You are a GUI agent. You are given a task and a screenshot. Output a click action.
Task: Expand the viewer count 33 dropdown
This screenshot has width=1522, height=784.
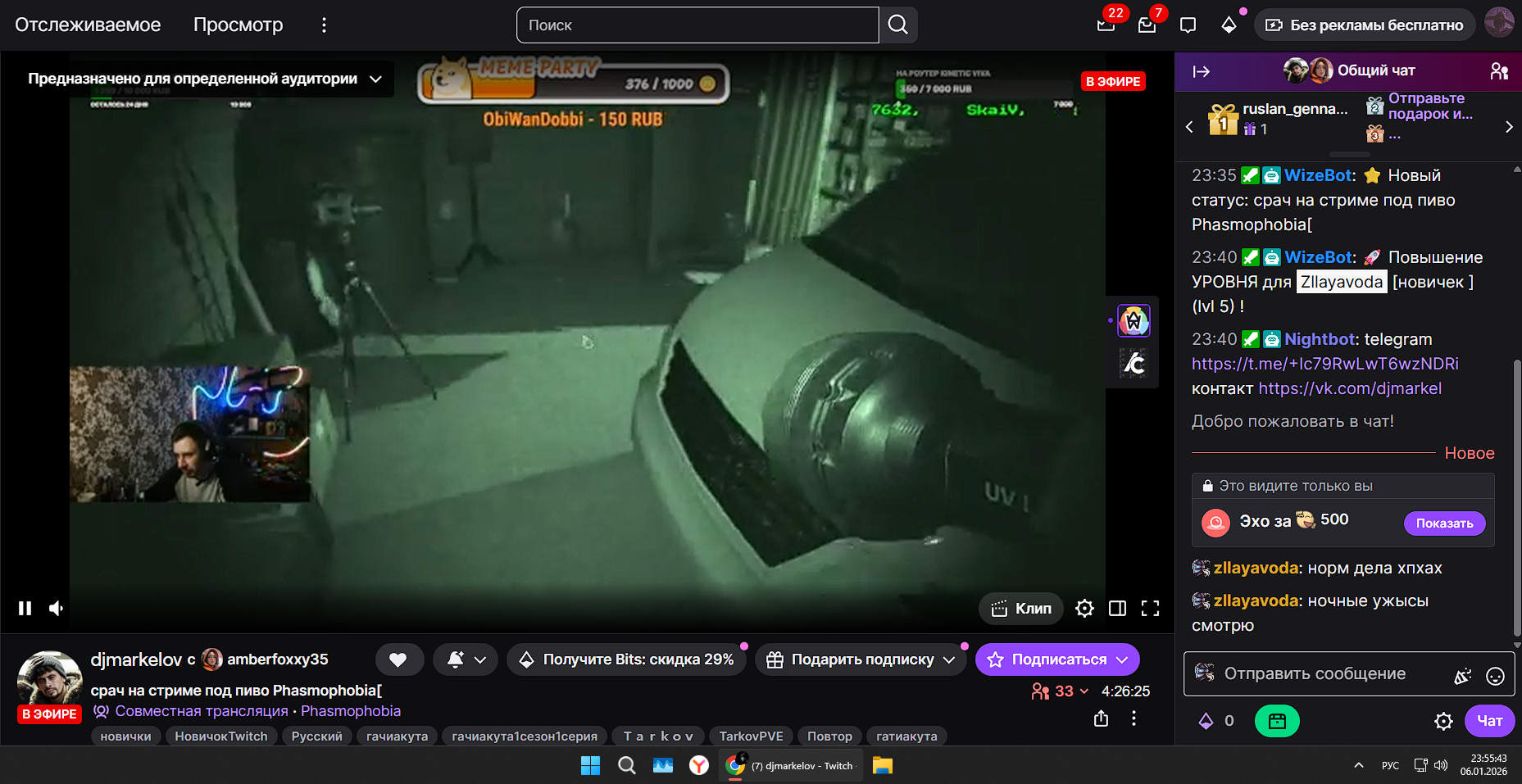pyautogui.click(x=1061, y=691)
